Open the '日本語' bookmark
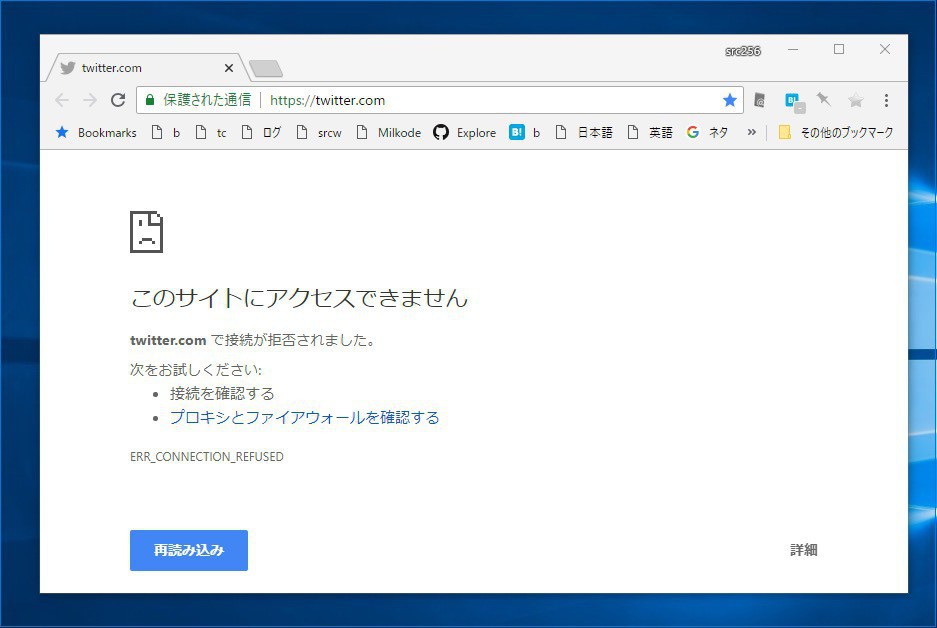The width and height of the screenshot is (937, 628). pyautogui.click(x=584, y=132)
